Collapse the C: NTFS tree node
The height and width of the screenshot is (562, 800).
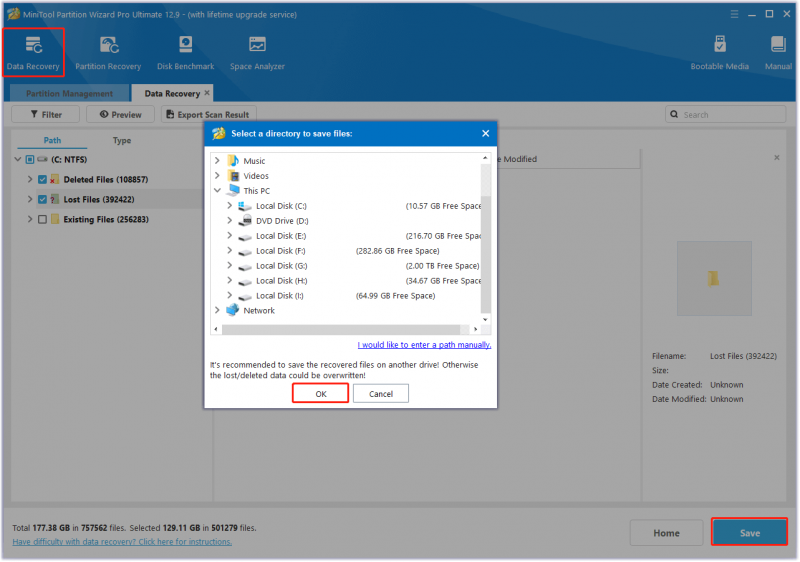pyautogui.click(x=18, y=159)
